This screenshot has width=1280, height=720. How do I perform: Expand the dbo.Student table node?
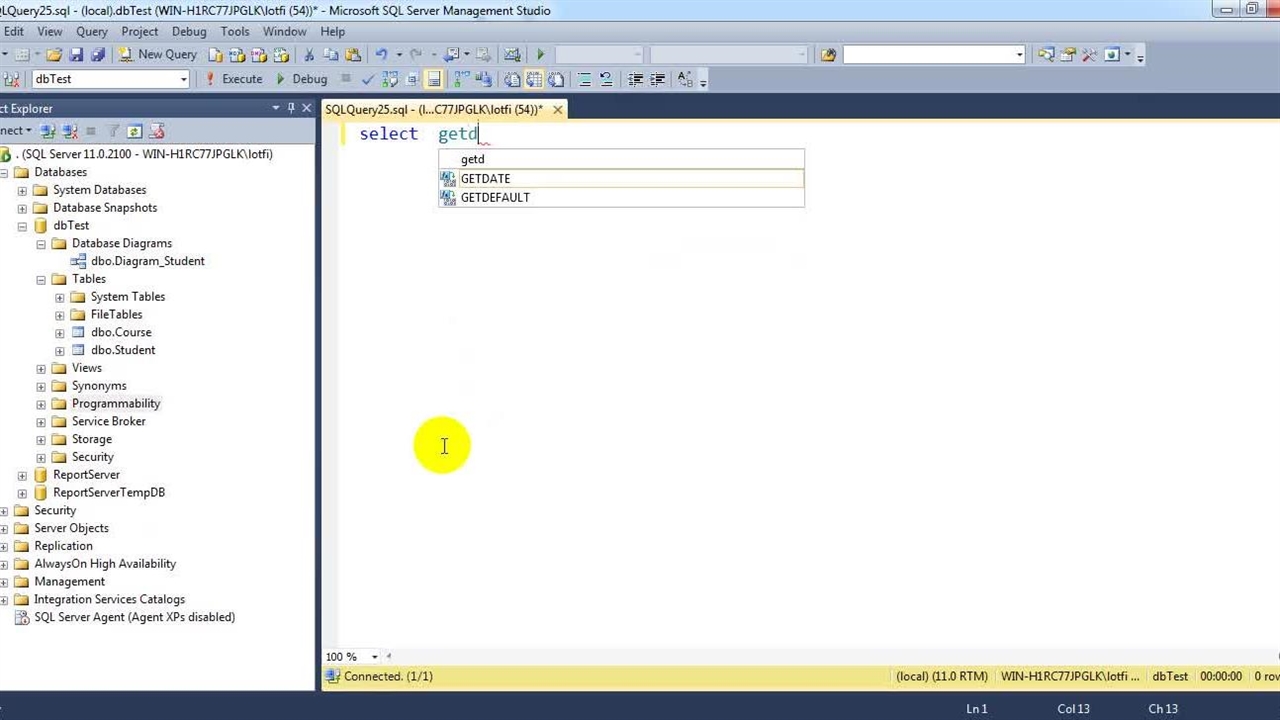point(60,350)
